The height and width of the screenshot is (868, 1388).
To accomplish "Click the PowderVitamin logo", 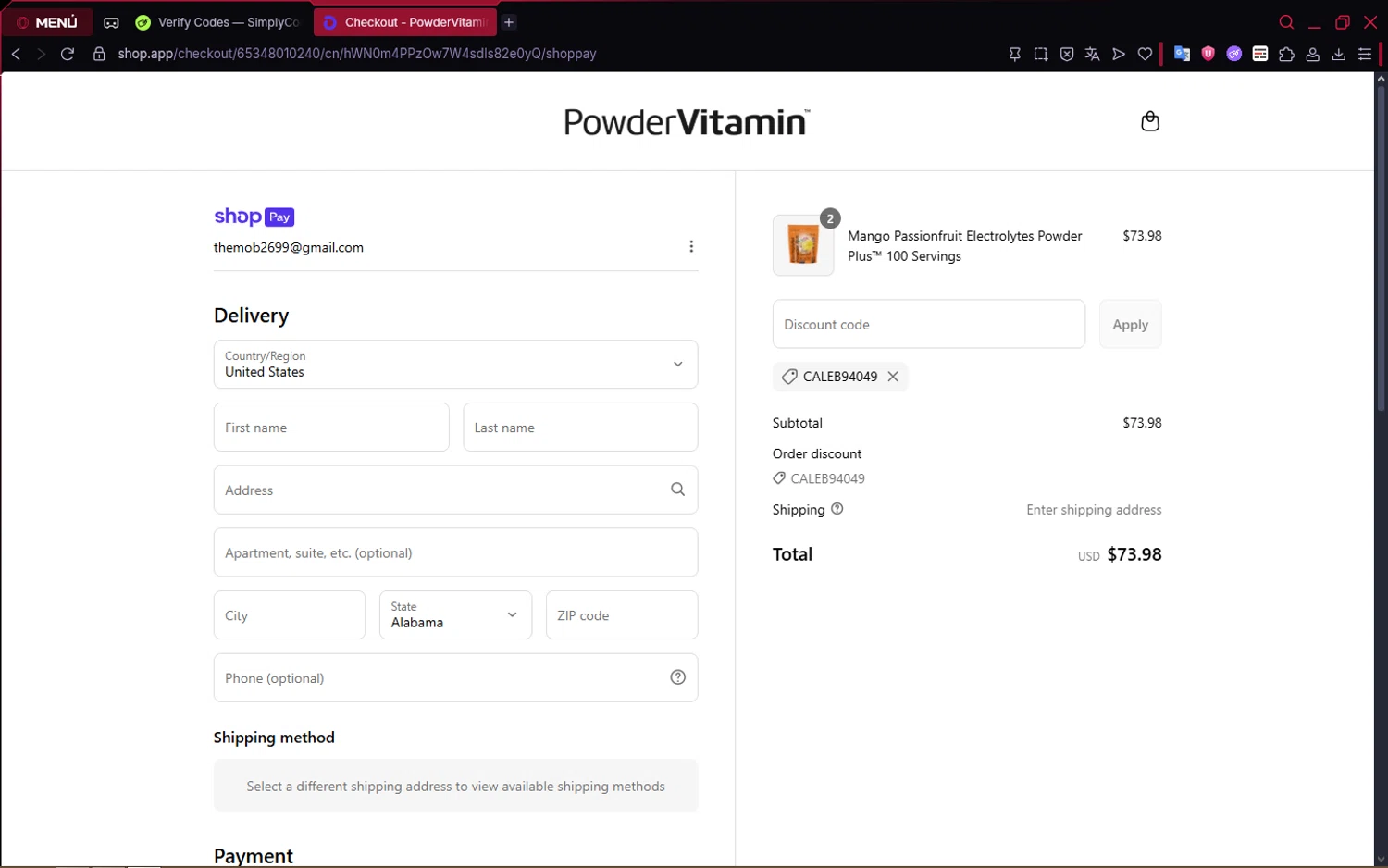I will 687,121.
